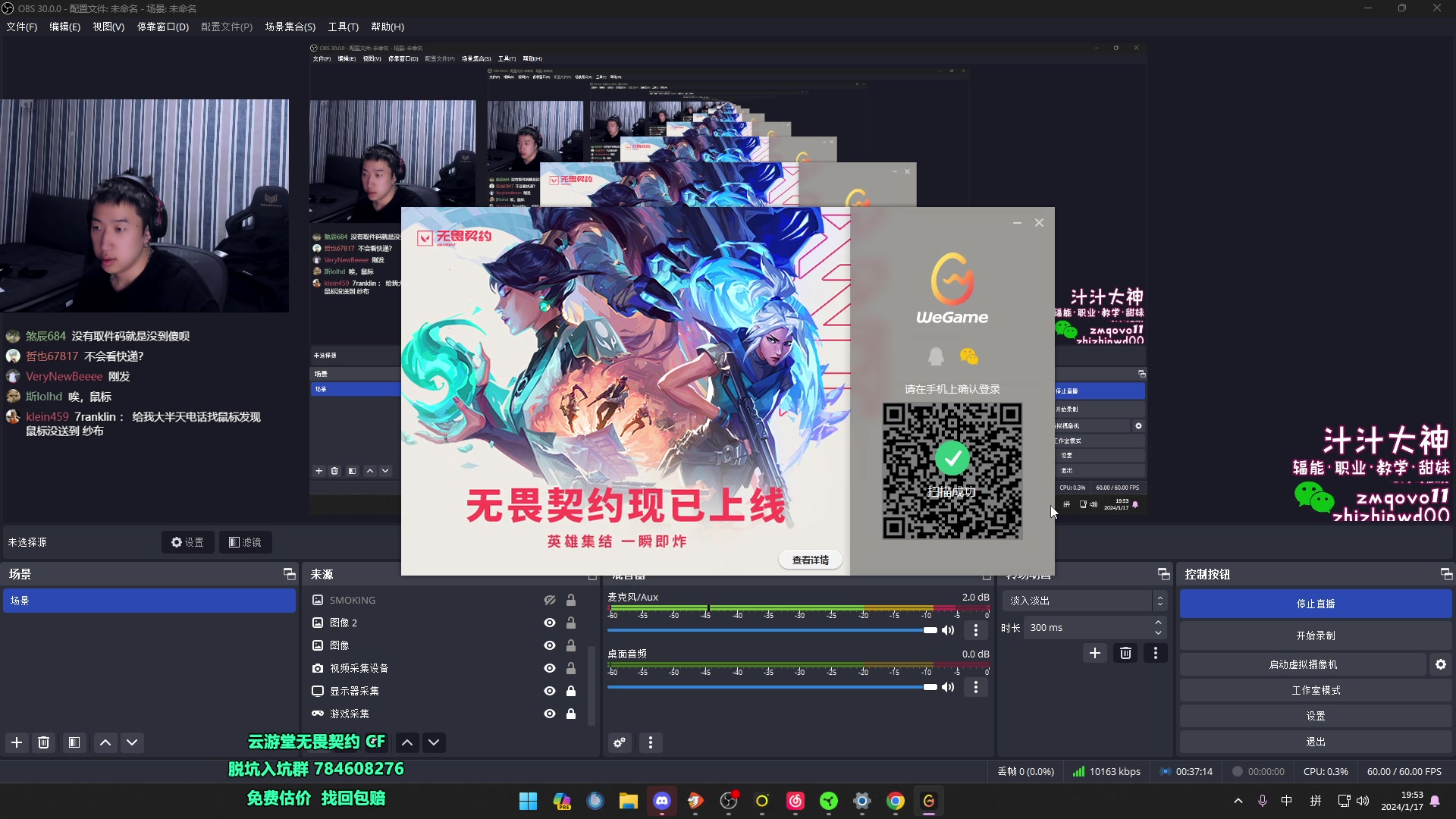Decrease the 时长 duration stepper
The height and width of the screenshot is (819, 1456).
1159,632
